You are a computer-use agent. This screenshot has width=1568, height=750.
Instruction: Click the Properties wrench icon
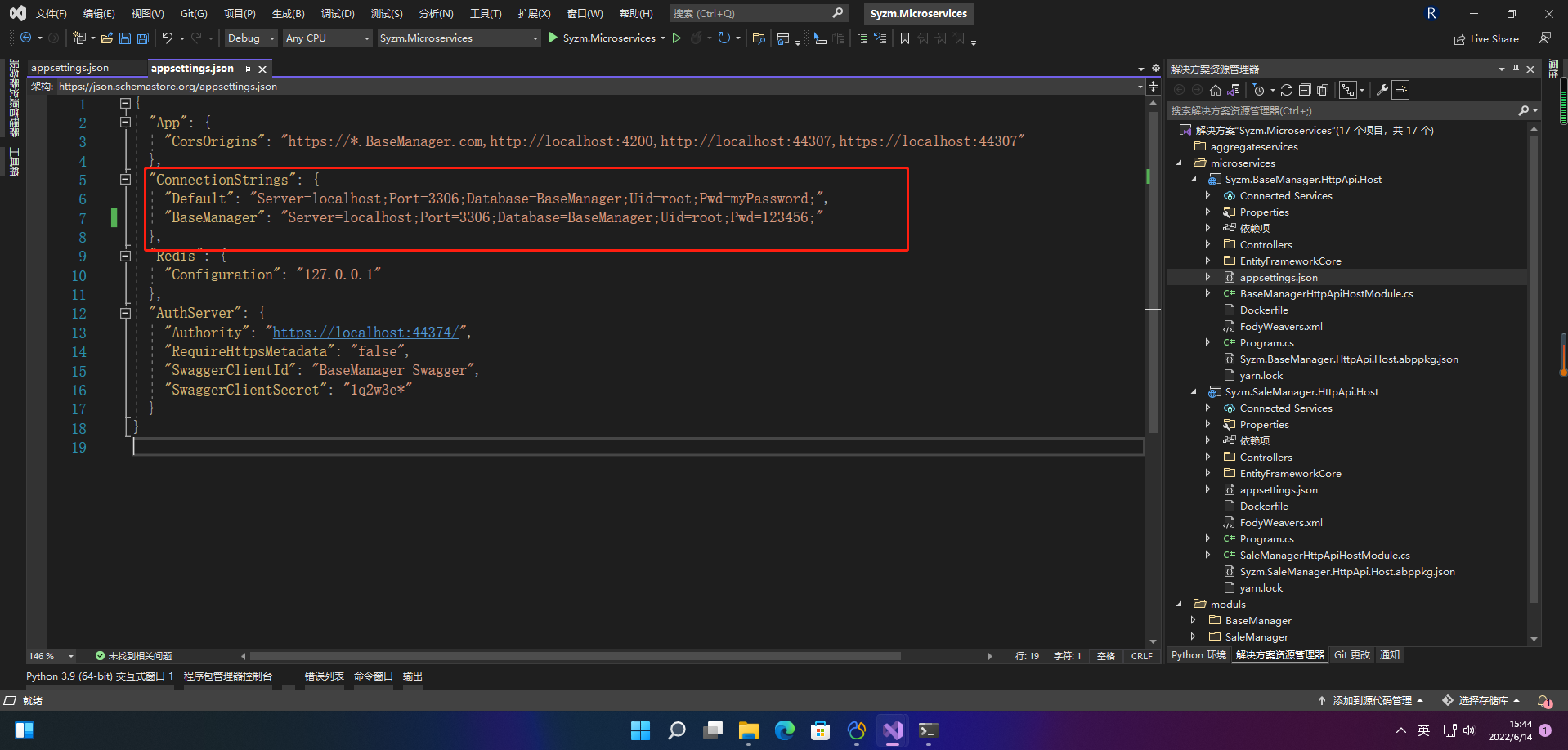click(1382, 90)
